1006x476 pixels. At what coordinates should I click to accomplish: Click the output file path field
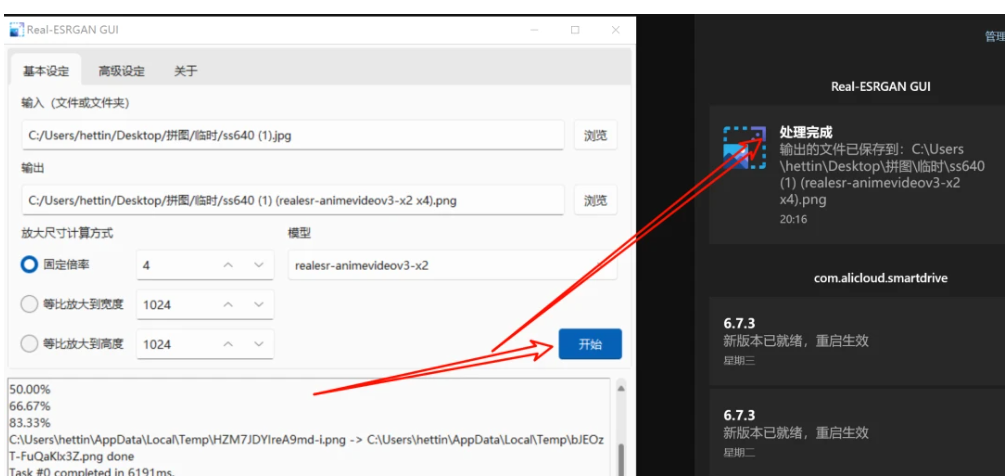point(293,201)
